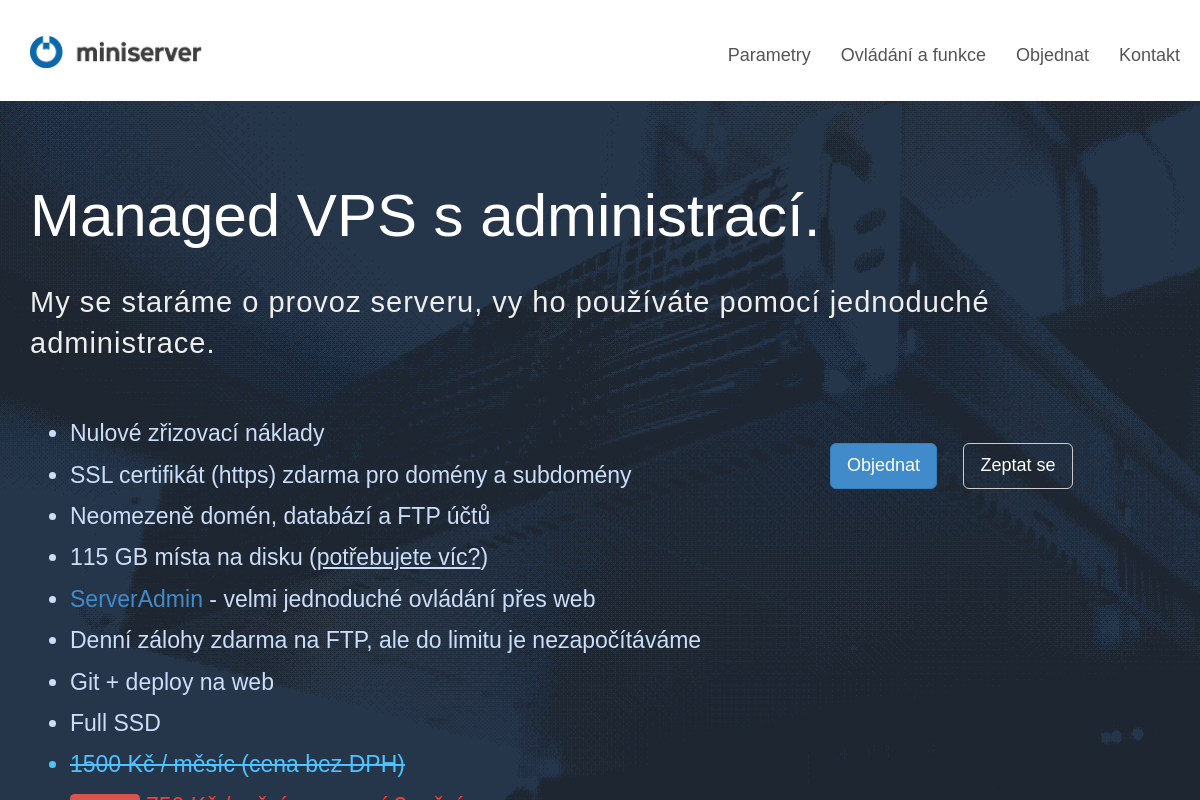Click the hero subtitle about jednoduché administrace
1200x800 pixels.
pyautogui.click(x=509, y=321)
